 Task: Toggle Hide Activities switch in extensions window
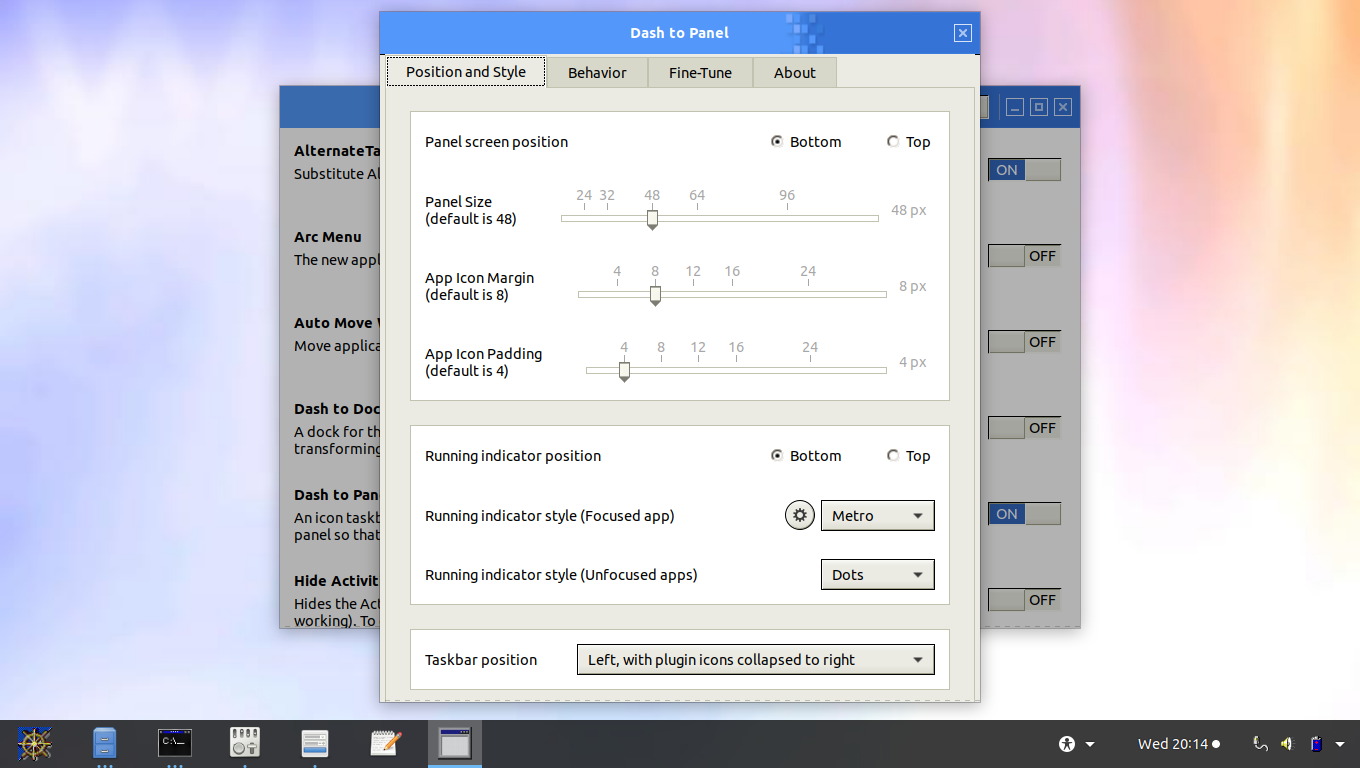point(1024,600)
